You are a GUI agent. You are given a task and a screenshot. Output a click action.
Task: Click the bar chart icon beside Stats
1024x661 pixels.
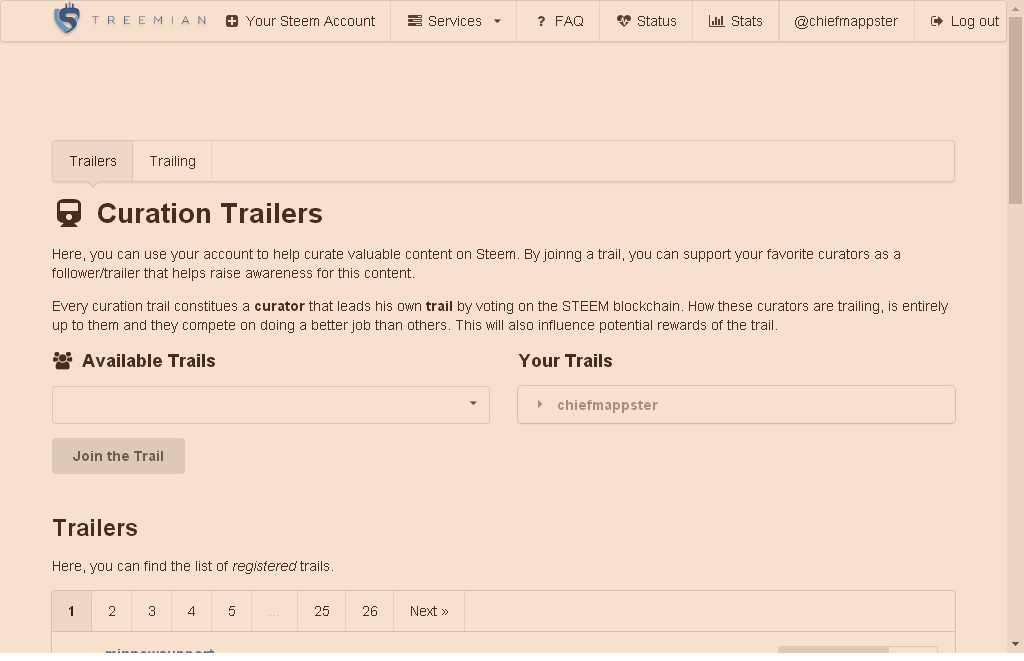[716, 22]
